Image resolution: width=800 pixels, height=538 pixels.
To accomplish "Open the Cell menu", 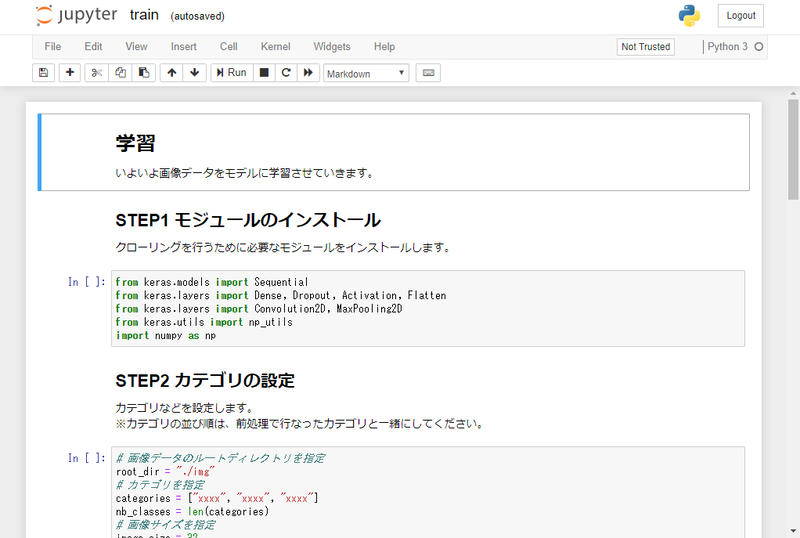I will pos(229,46).
